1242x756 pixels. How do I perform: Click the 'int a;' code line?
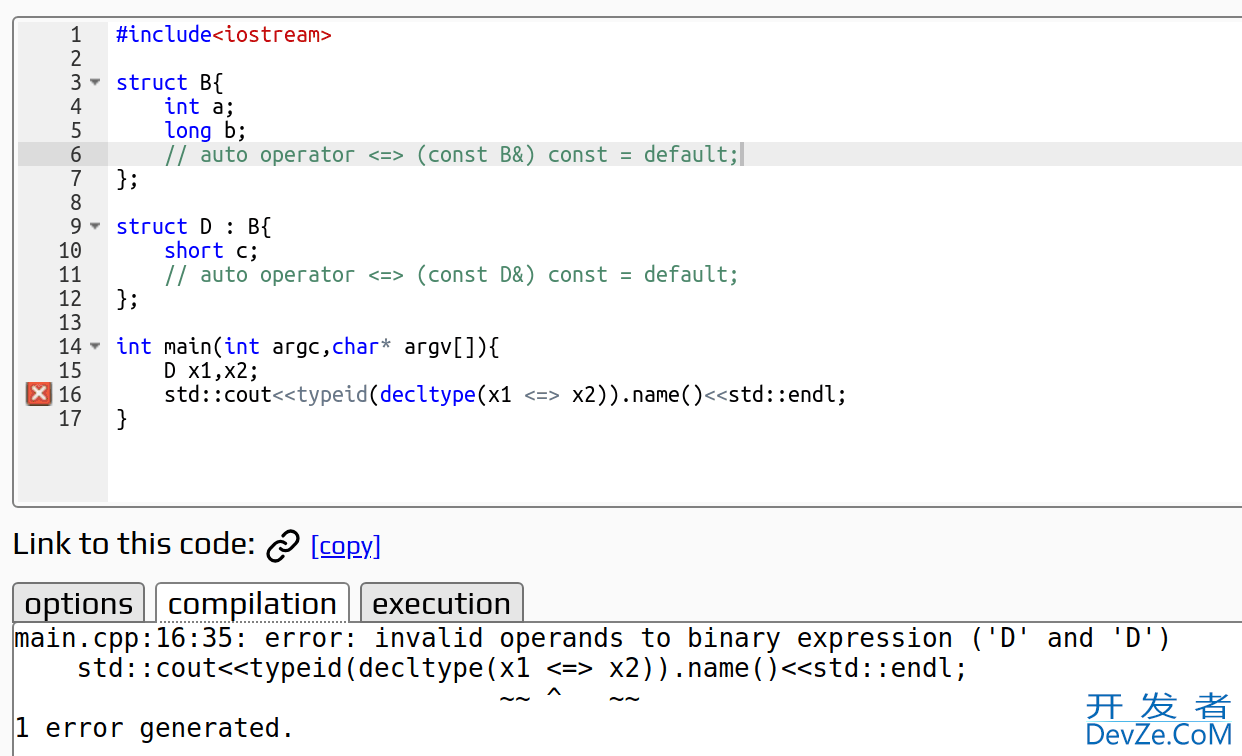click(x=199, y=106)
